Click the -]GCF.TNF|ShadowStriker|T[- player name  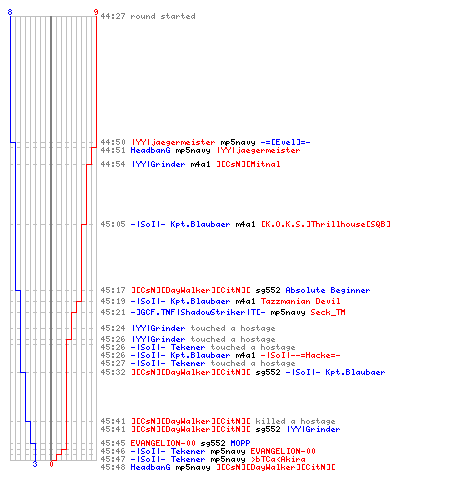pyautogui.click(x=198, y=312)
